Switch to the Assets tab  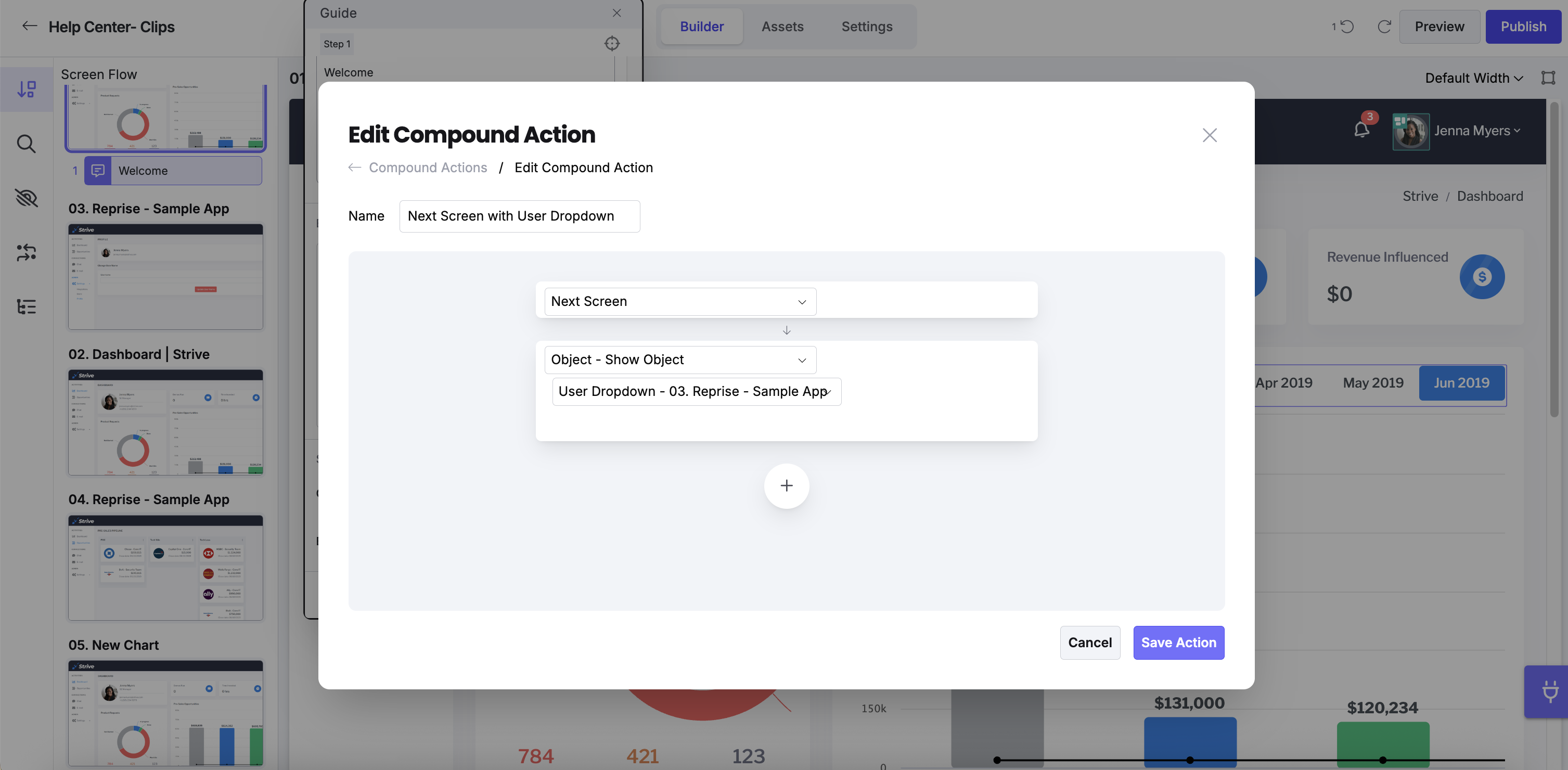[x=782, y=26]
